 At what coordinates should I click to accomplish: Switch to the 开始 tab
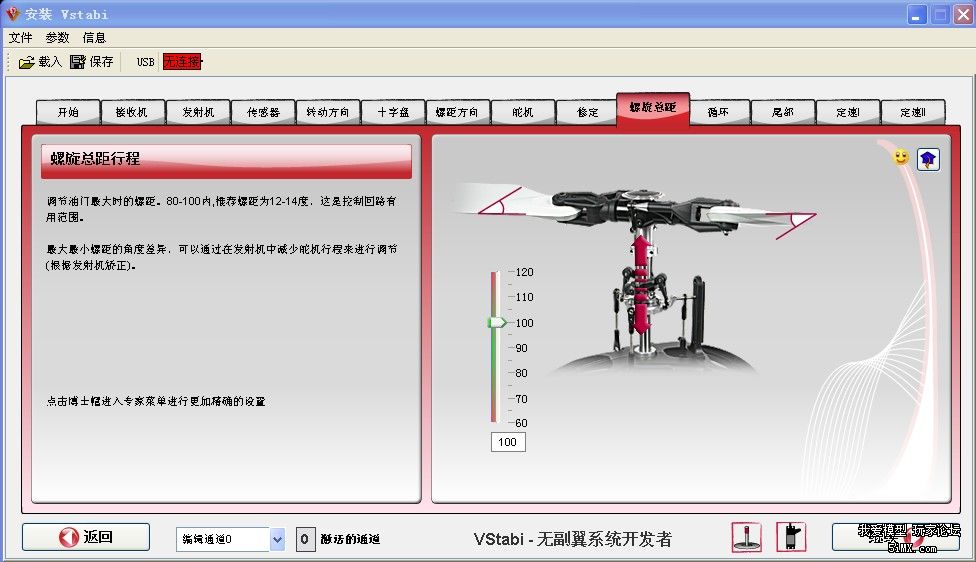68,112
